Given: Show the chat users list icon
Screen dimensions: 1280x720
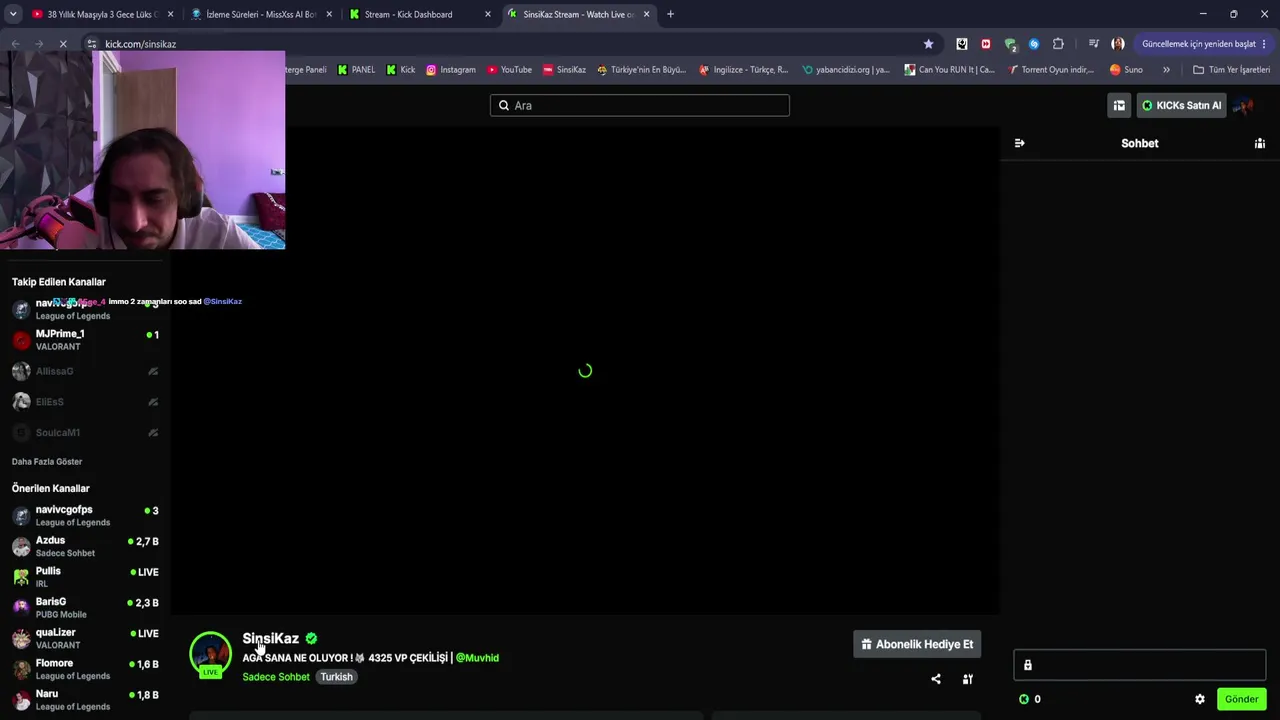Looking at the screenshot, I should 1260,143.
